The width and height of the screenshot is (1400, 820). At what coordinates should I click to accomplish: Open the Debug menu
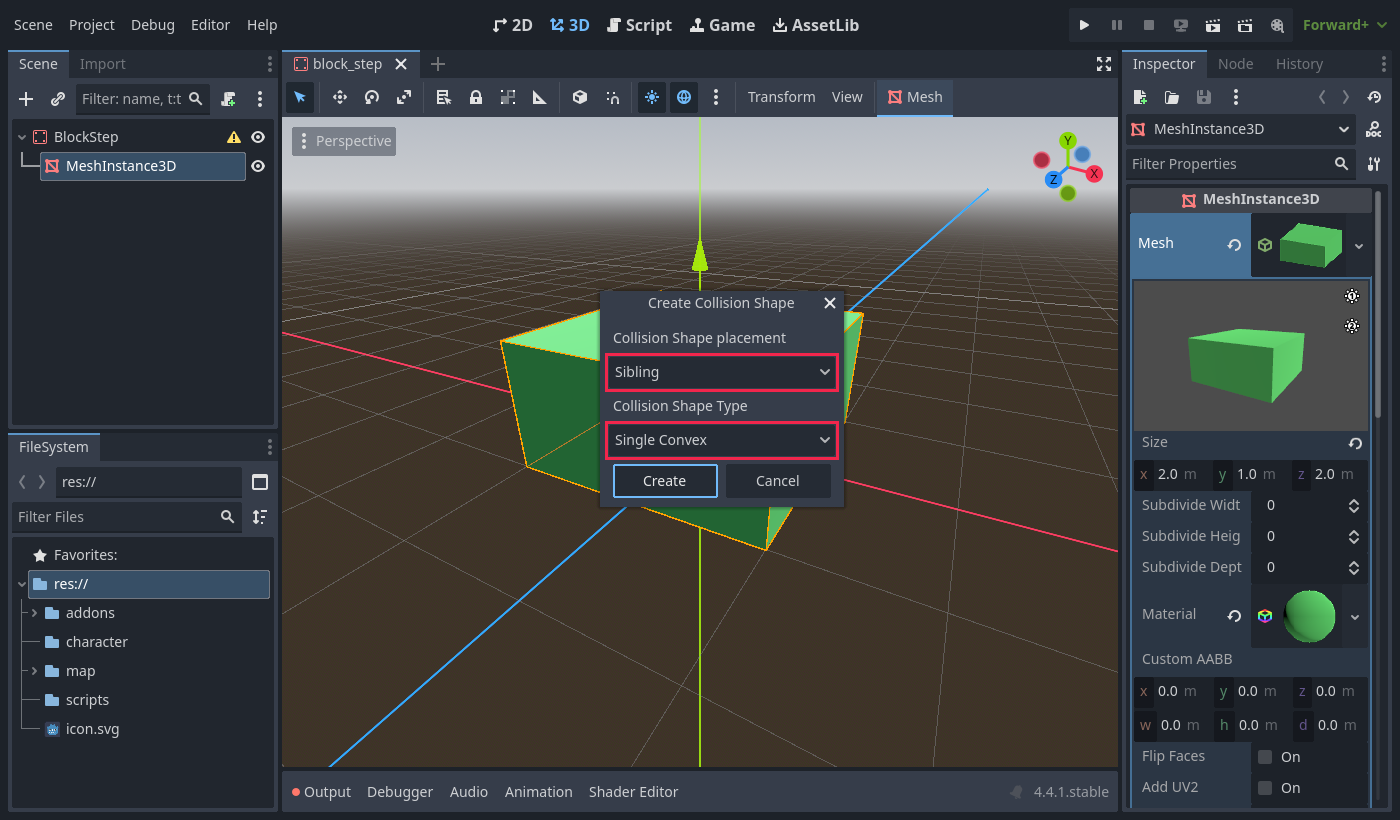pyautogui.click(x=153, y=25)
